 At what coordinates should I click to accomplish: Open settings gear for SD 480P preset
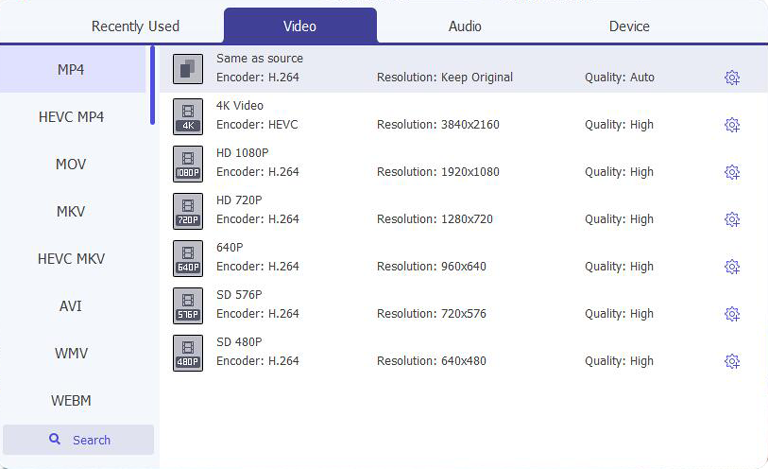coord(732,361)
